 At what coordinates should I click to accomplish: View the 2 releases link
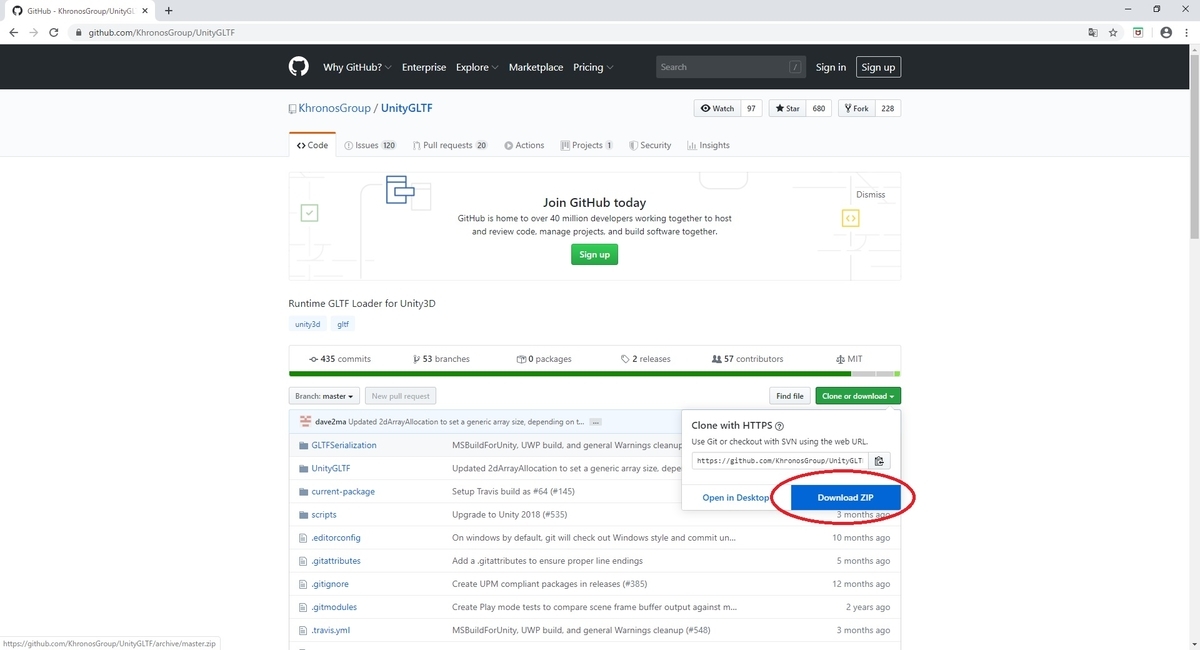click(x=645, y=359)
